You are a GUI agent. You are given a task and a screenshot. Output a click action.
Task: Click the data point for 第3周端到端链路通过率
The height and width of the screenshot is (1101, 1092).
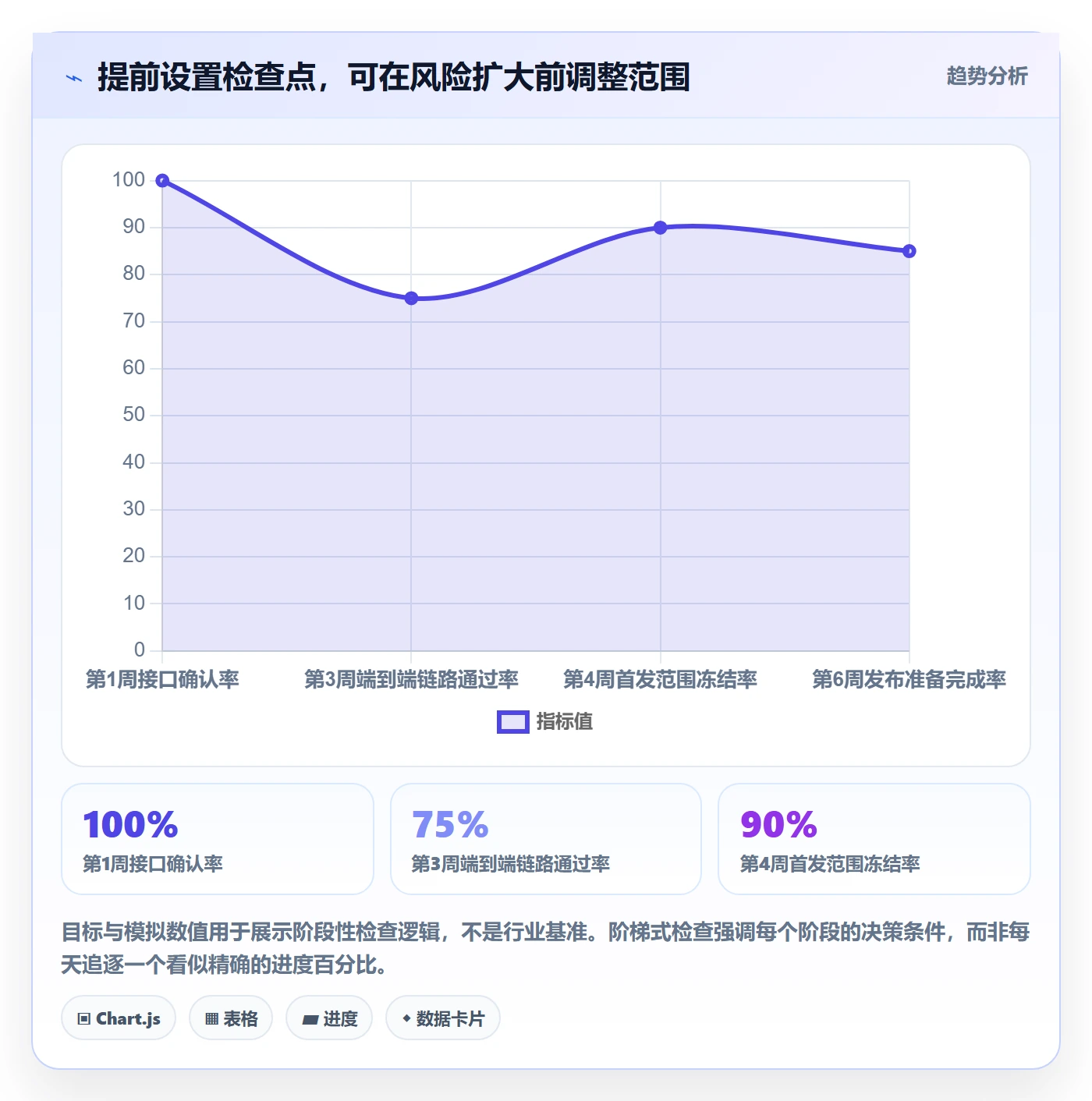[411, 298]
